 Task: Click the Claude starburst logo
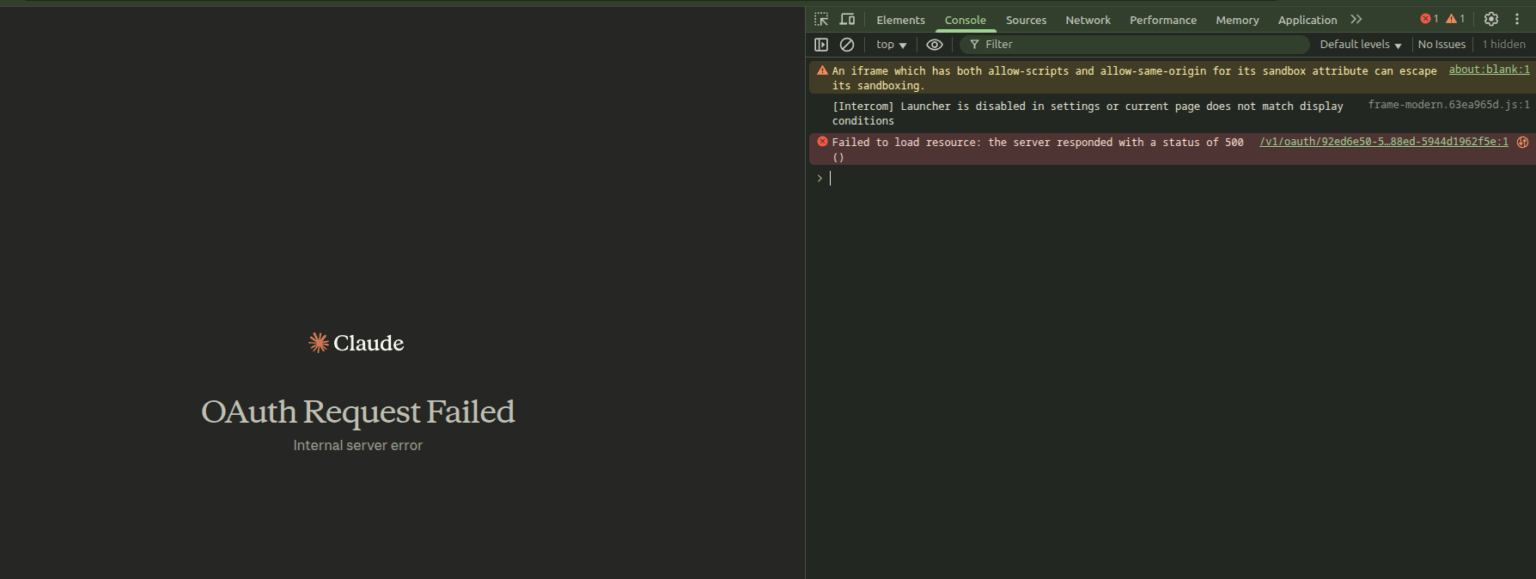319,343
